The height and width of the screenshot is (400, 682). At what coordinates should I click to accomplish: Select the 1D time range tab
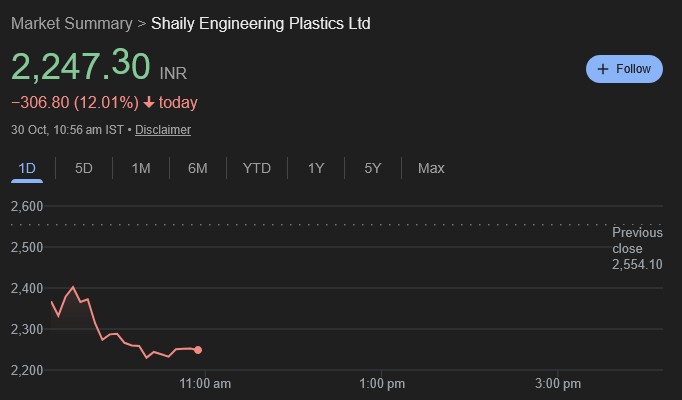pos(27,168)
